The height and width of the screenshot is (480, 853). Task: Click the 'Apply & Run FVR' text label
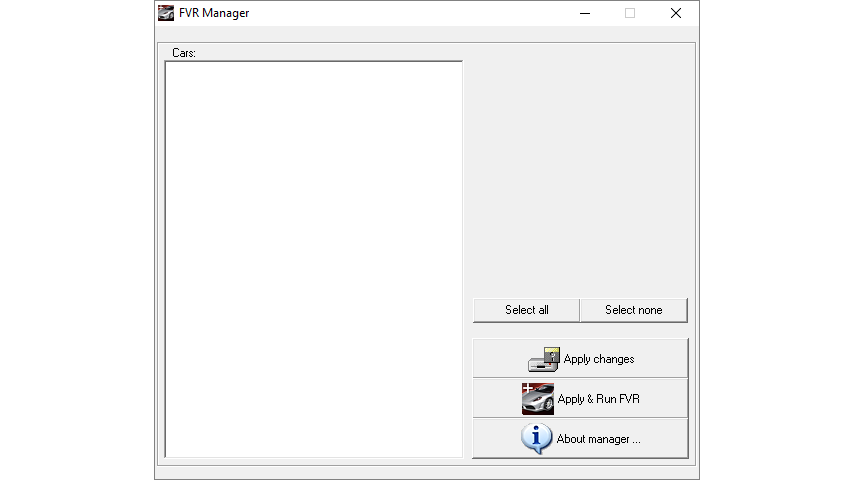click(x=598, y=399)
